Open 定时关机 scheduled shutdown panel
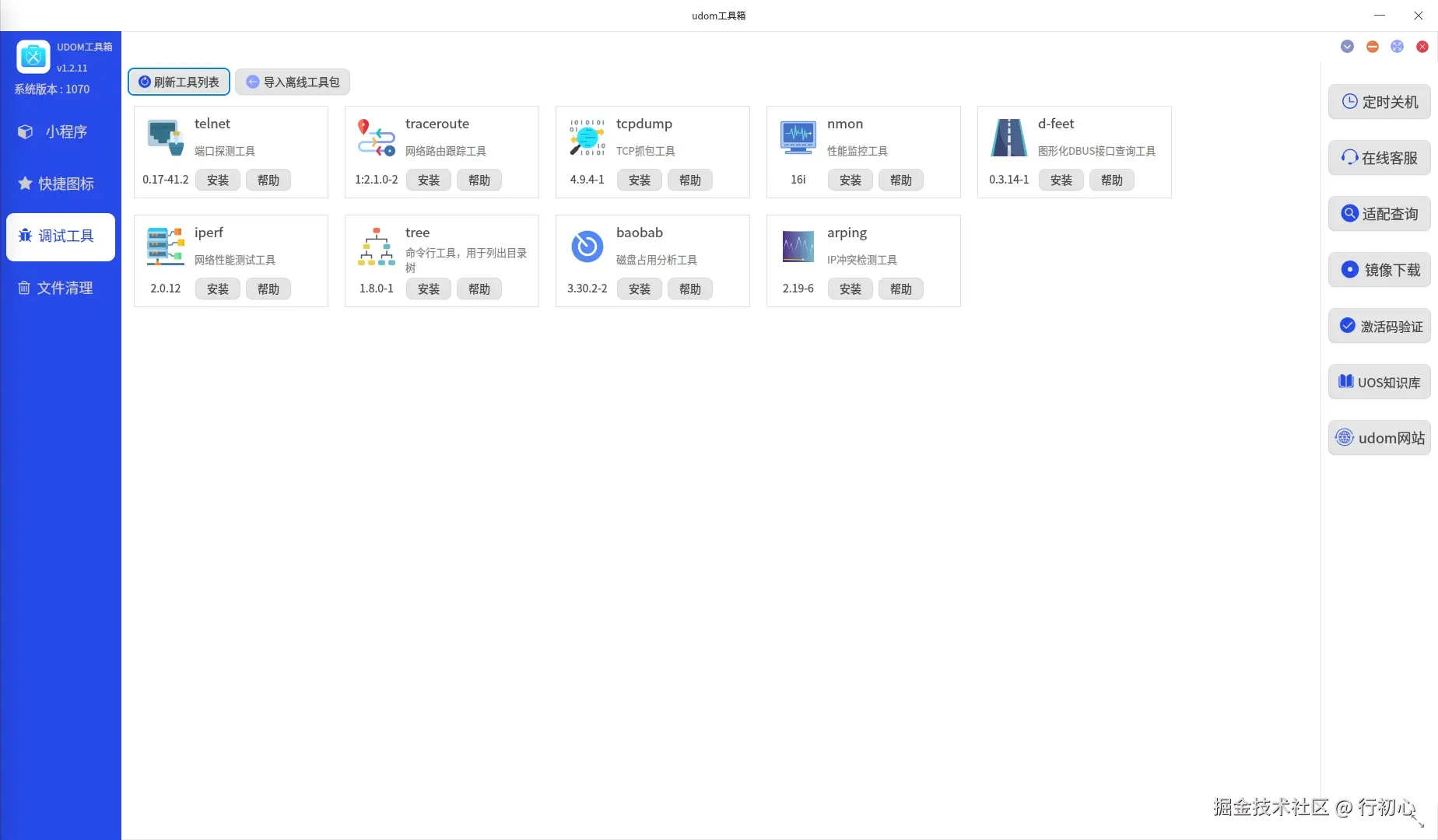Screen dimensions: 1438x840 point(1378,102)
